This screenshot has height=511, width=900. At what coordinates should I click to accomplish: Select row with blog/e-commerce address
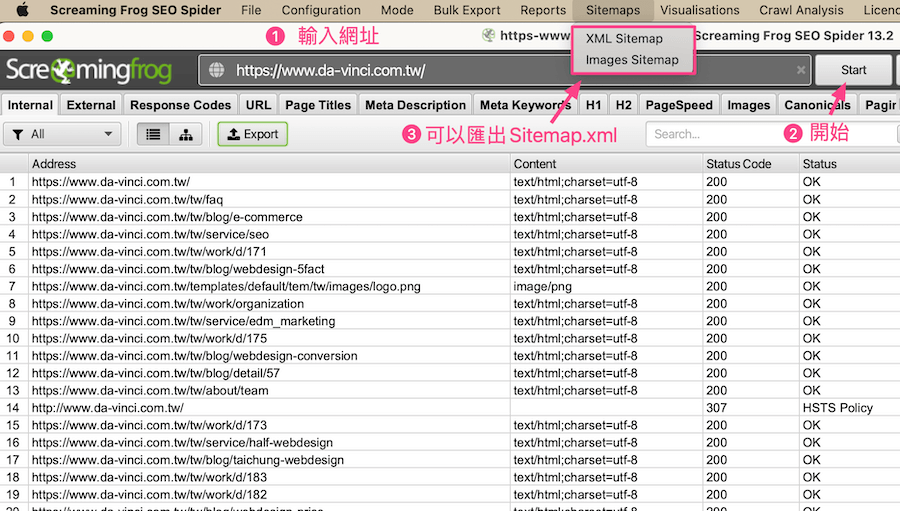[450, 216]
